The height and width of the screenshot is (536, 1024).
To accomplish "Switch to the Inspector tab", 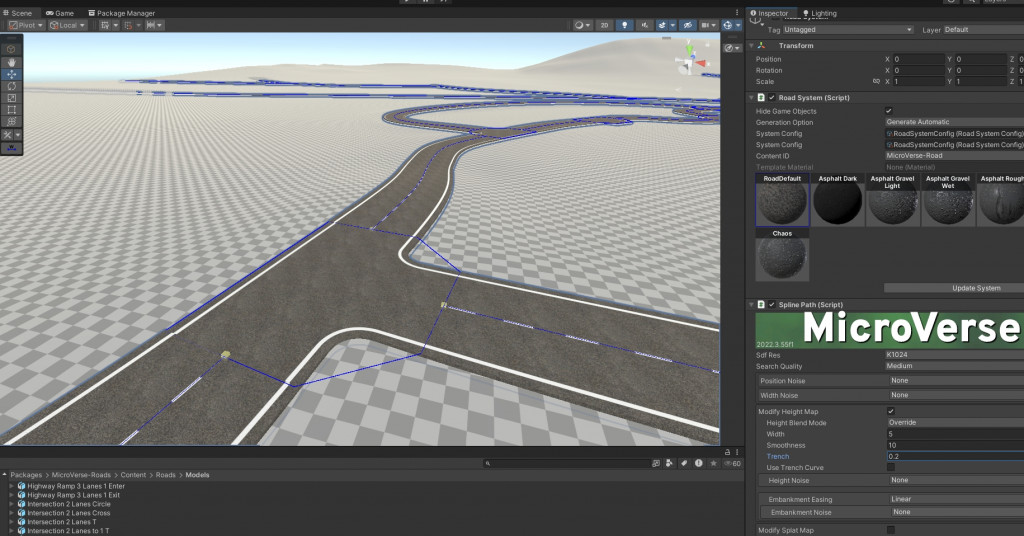I will click(769, 13).
